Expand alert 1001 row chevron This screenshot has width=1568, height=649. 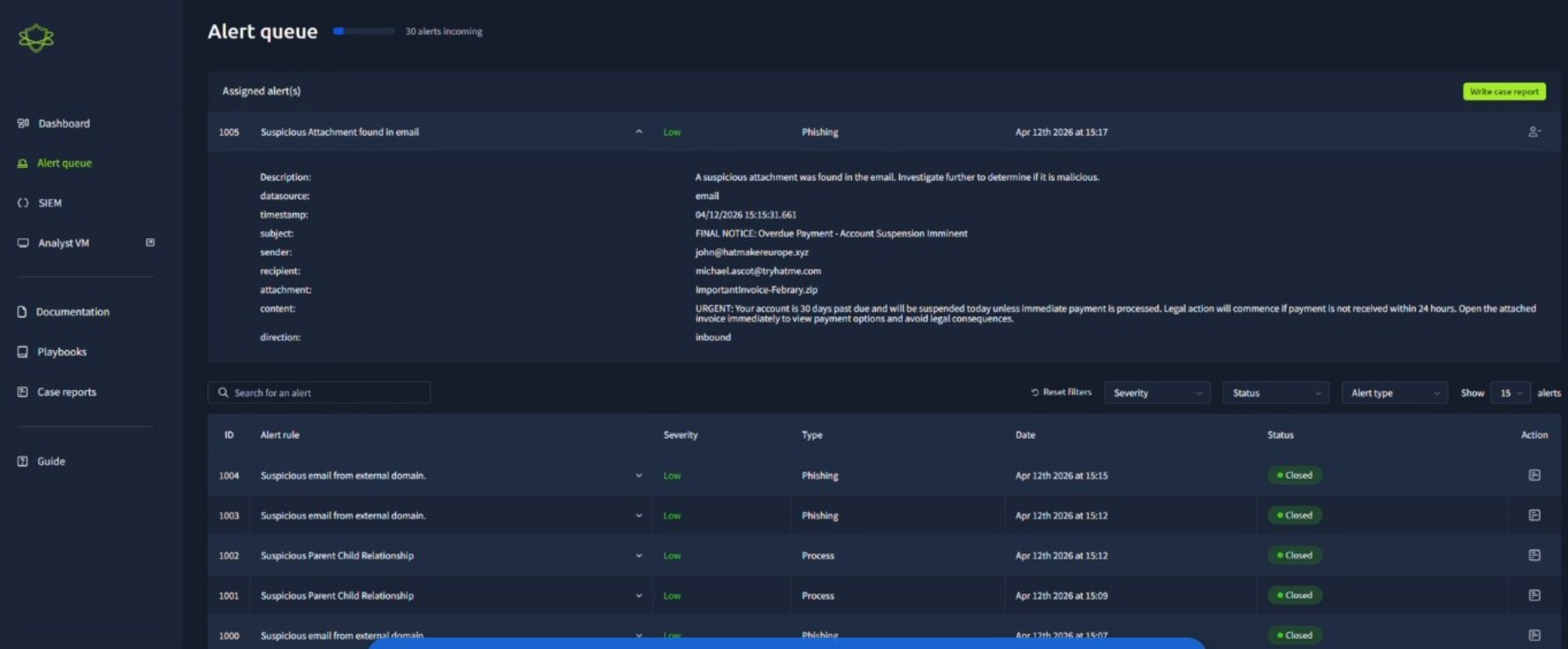pyautogui.click(x=638, y=596)
